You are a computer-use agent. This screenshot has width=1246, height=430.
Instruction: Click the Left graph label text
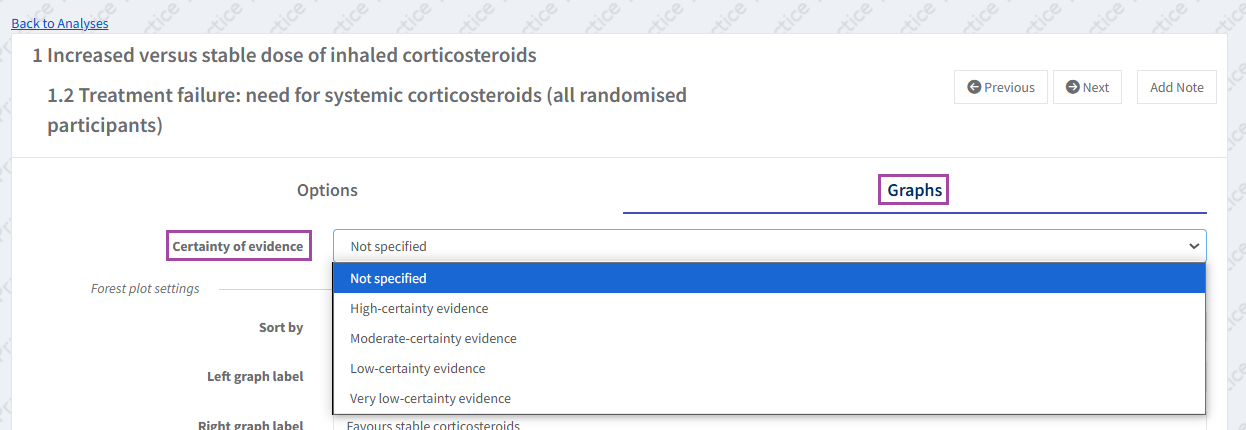coord(254,376)
